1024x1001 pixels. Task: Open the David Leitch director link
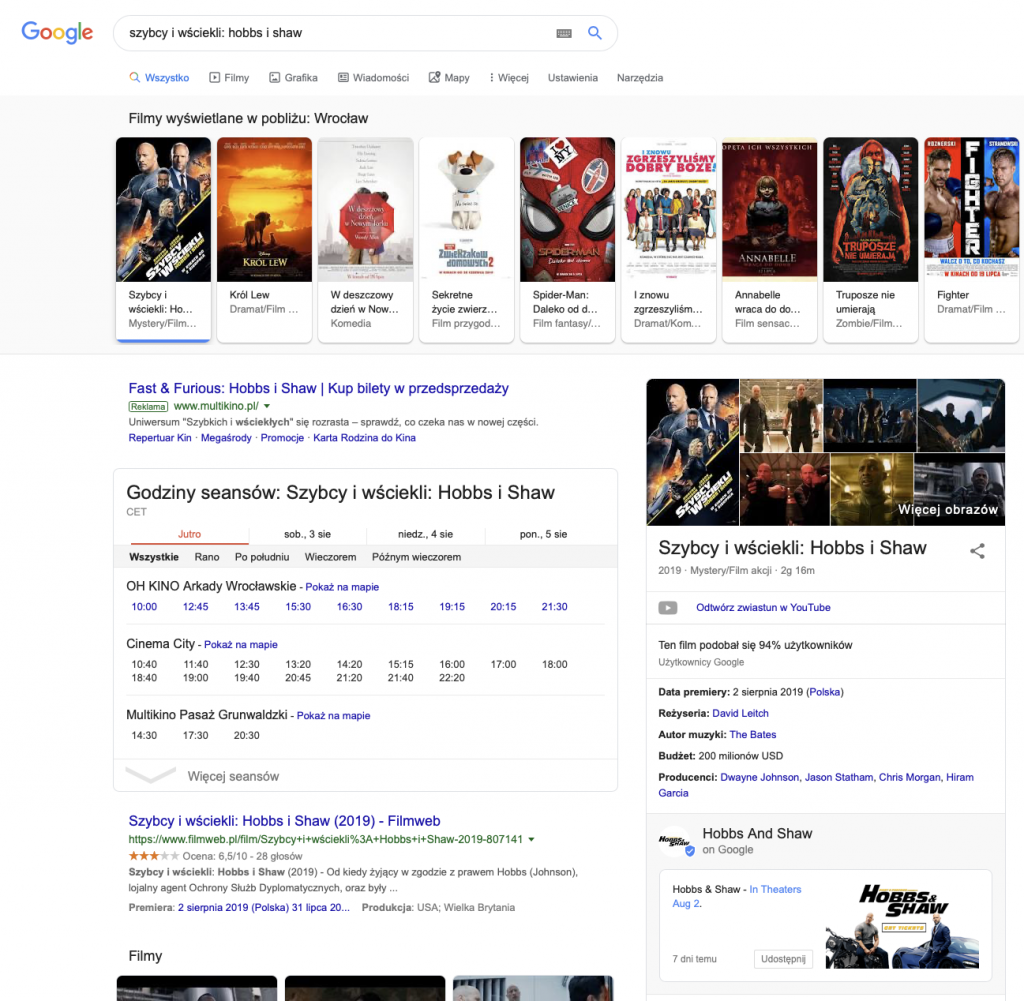741,714
